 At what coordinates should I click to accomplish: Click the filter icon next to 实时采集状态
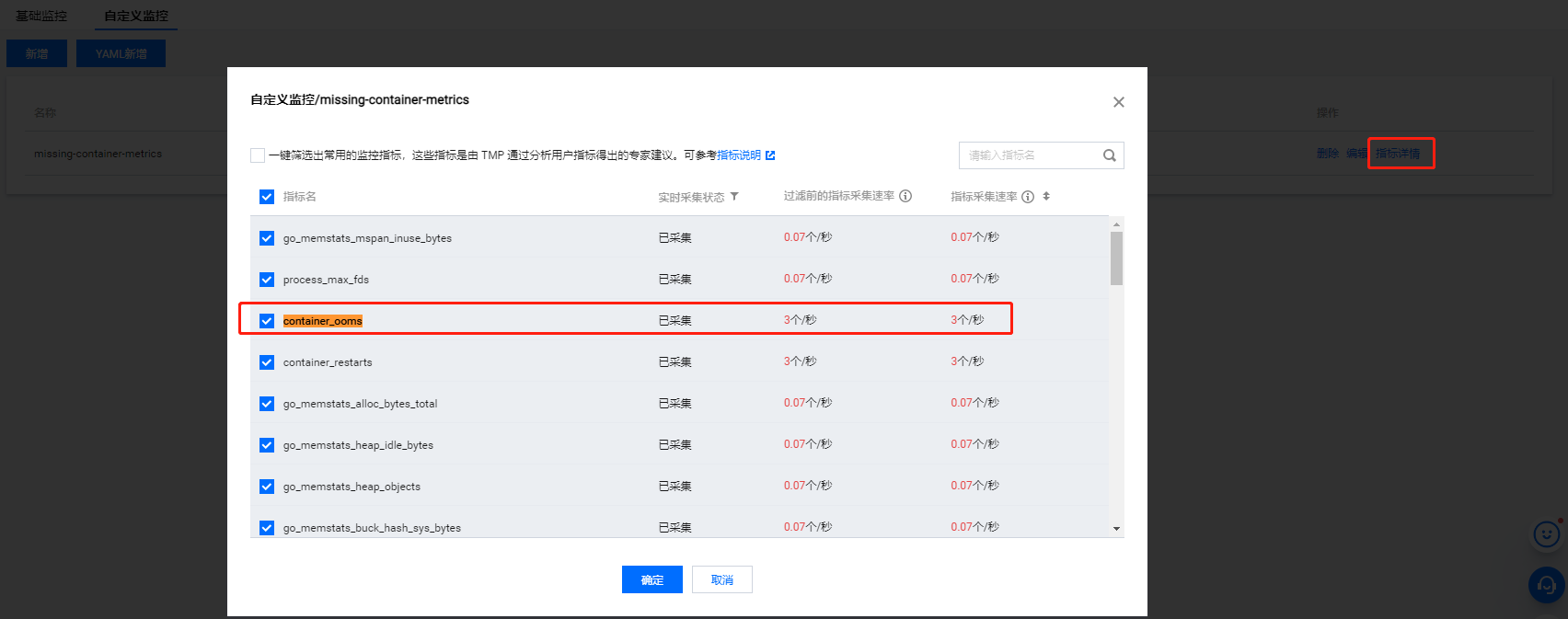pos(734,197)
